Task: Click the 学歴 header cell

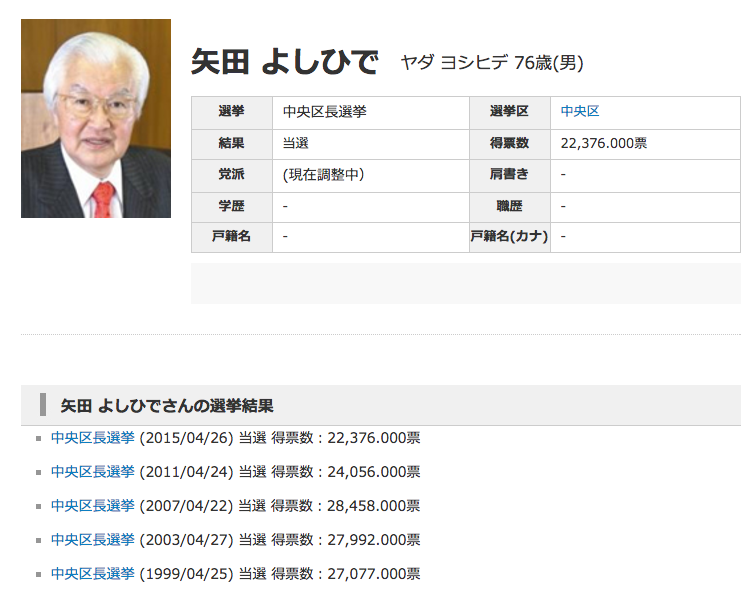Action: pyautogui.click(x=232, y=207)
